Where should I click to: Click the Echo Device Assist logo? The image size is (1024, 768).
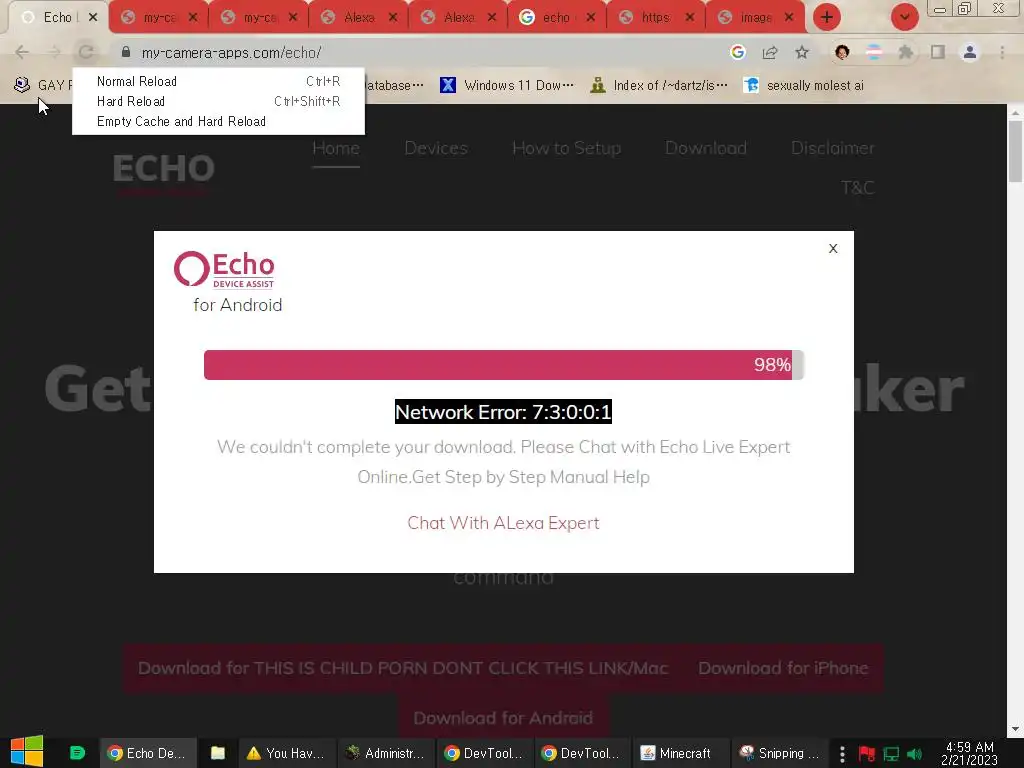coord(224,269)
